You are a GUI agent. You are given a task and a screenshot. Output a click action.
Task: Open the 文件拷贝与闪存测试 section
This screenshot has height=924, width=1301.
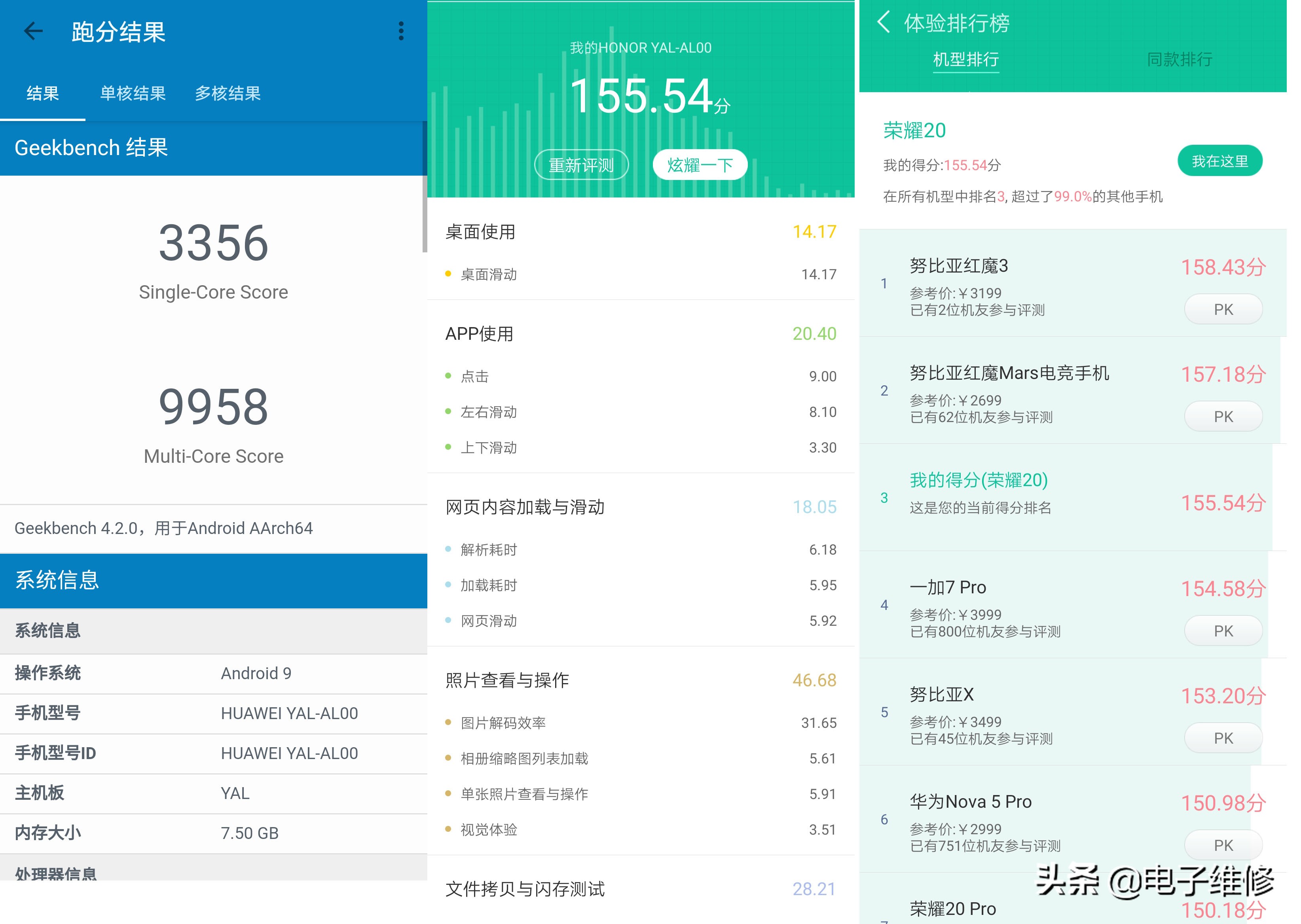[641, 889]
